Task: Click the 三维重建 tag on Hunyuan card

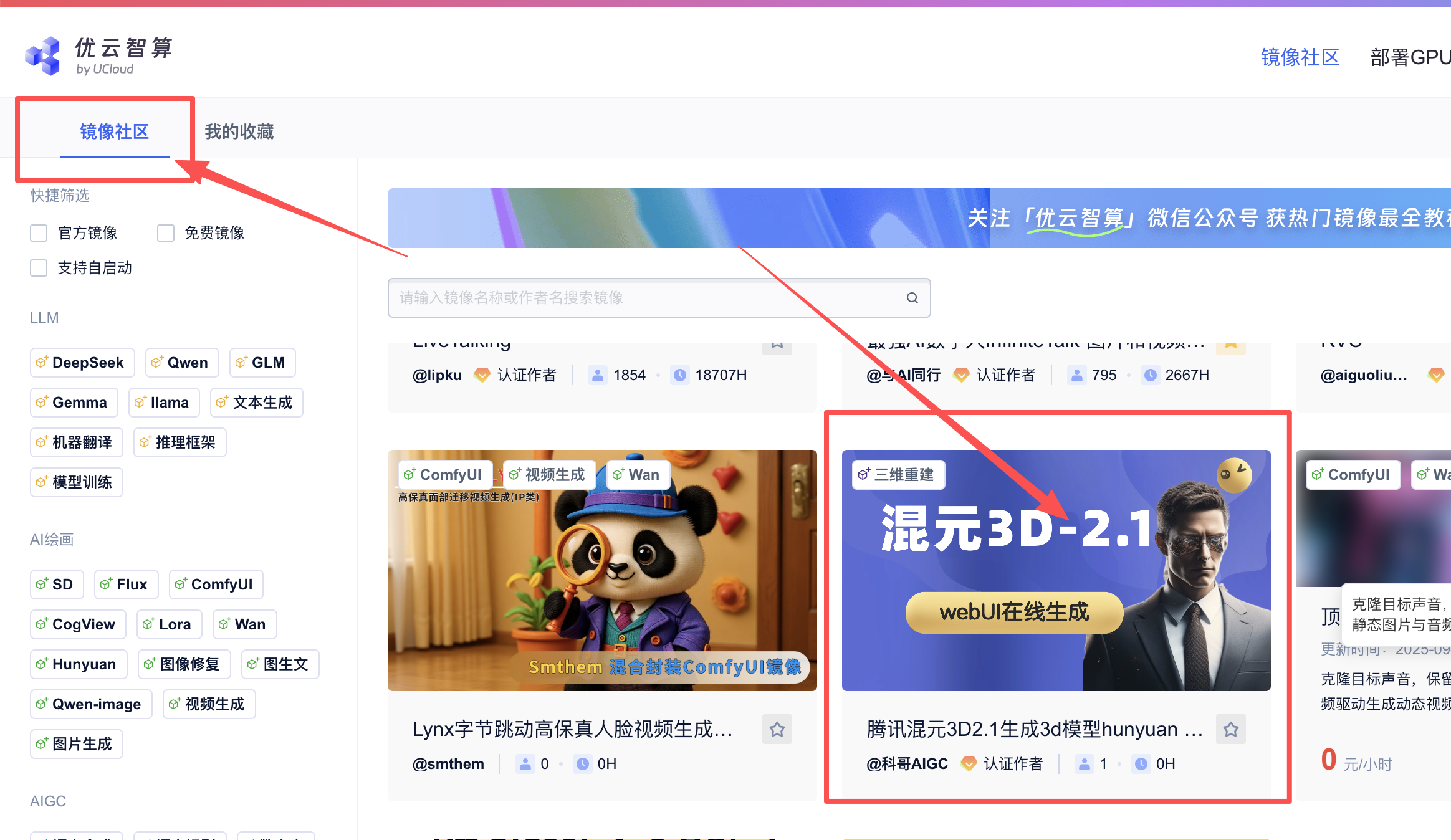Action: 898,475
